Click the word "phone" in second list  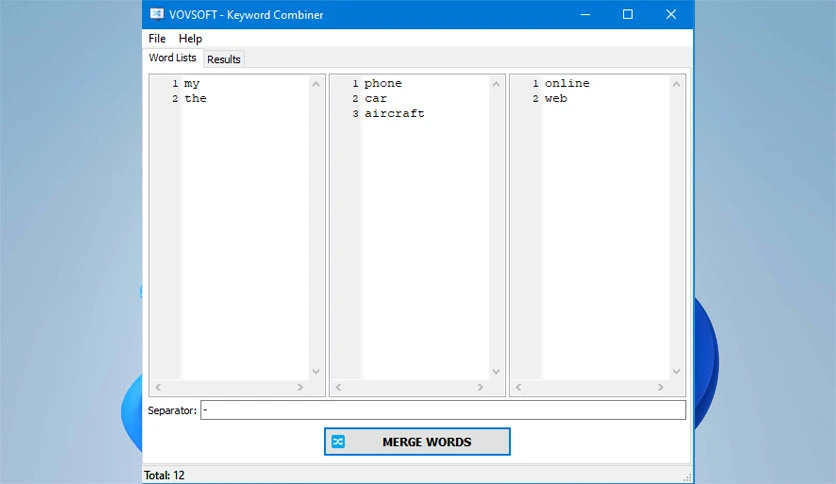pos(383,84)
